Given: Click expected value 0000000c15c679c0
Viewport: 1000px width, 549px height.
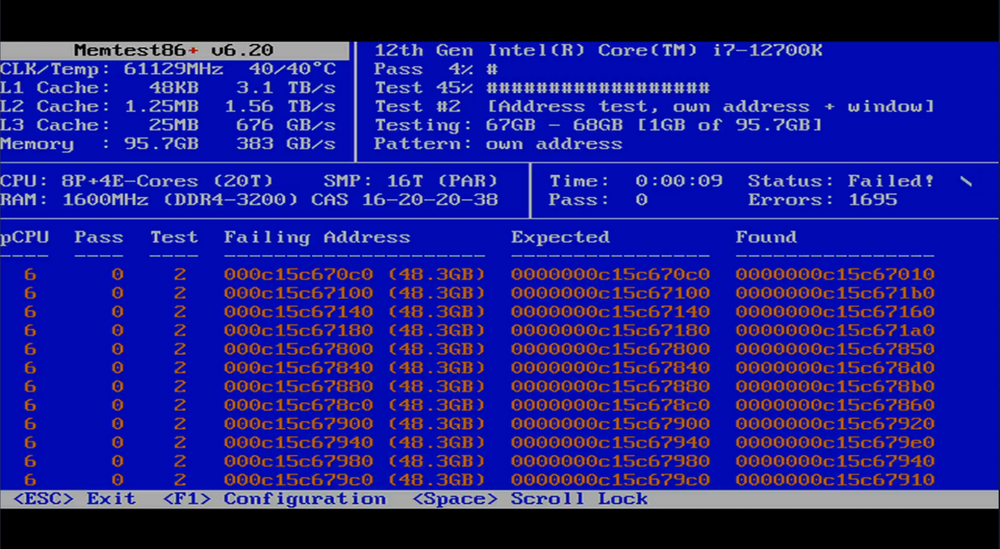Looking at the screenshot, I should [x=610, y=480].
